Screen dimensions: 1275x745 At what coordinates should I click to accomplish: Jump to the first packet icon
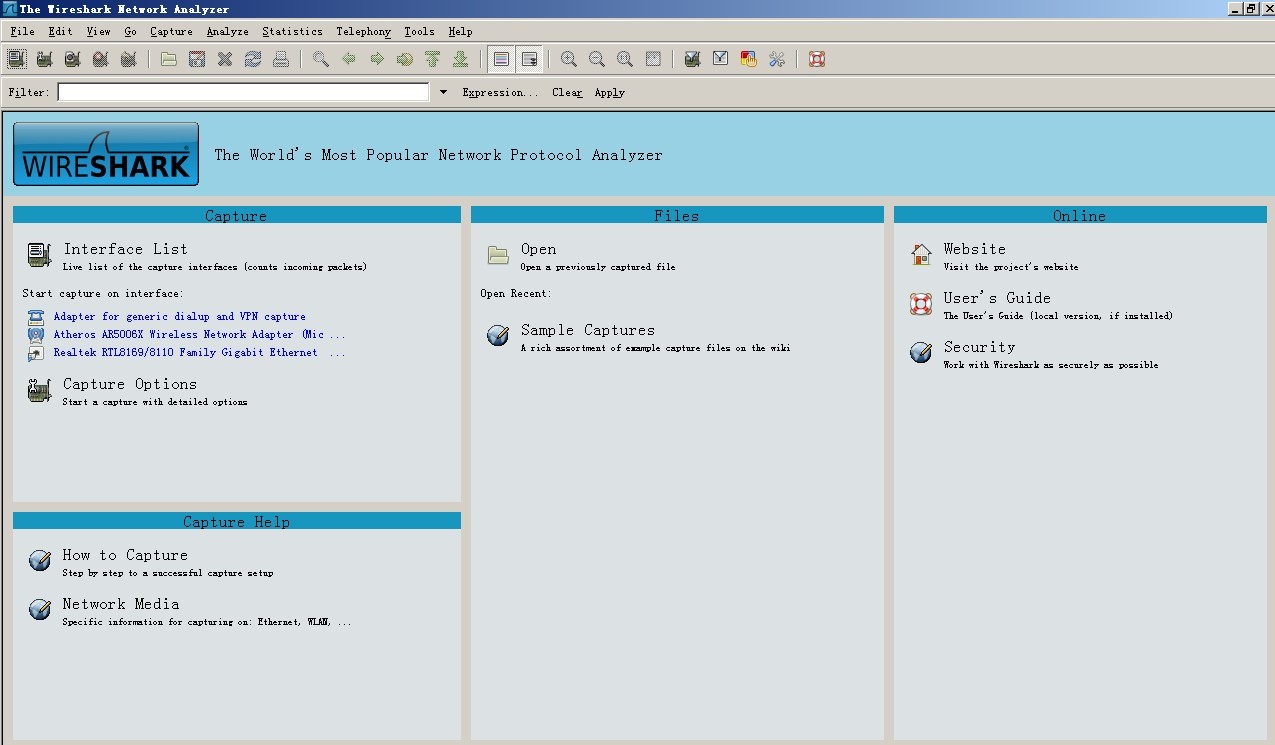coord(433,59)
